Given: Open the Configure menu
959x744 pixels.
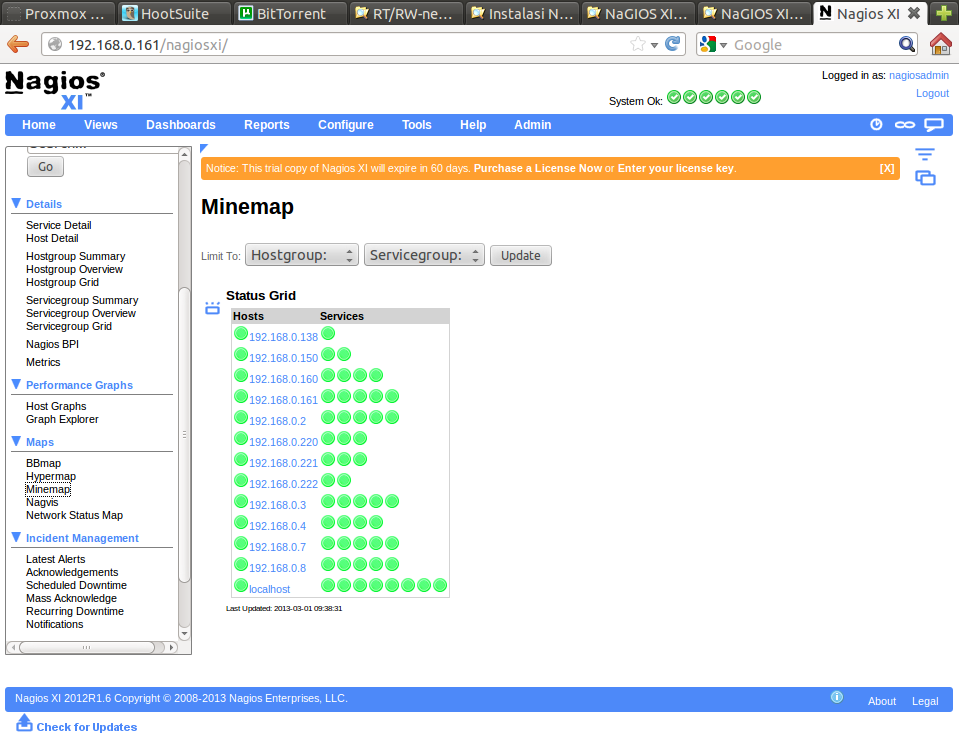Looking at the screenshot, I should pyautogui.click(x=345, y=125).
